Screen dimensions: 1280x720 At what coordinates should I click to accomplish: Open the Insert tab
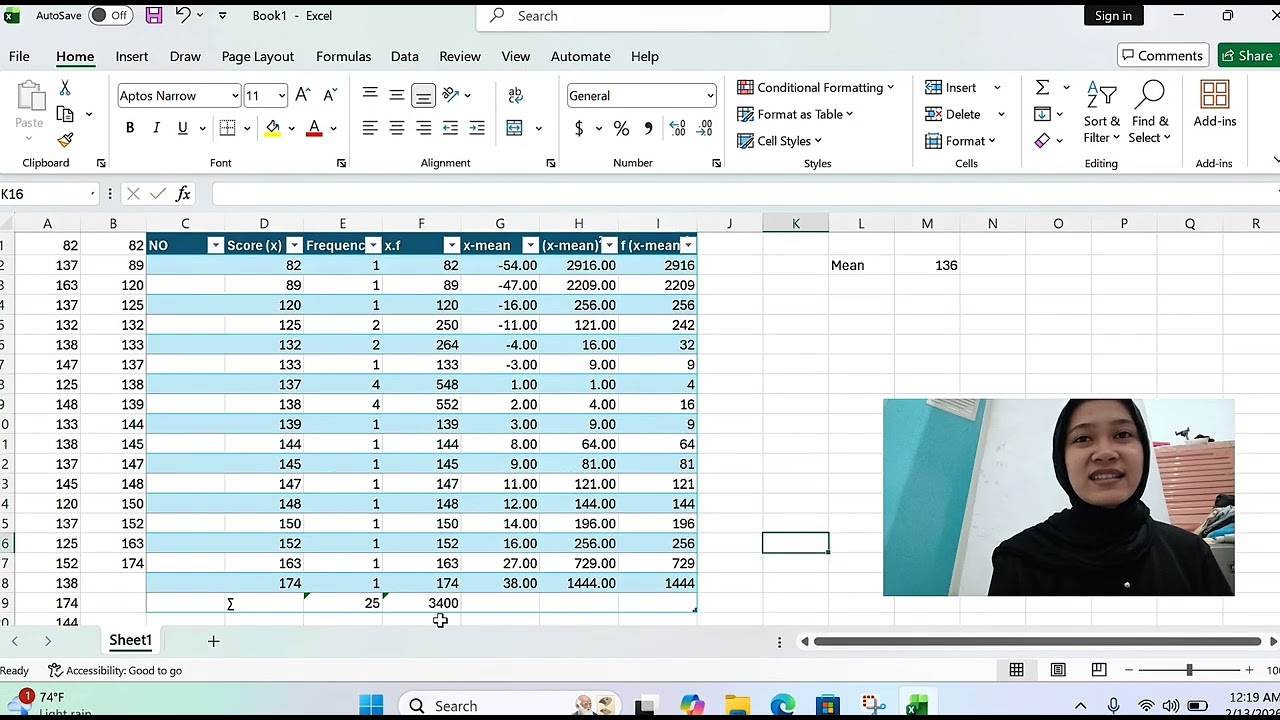[131, 56]
